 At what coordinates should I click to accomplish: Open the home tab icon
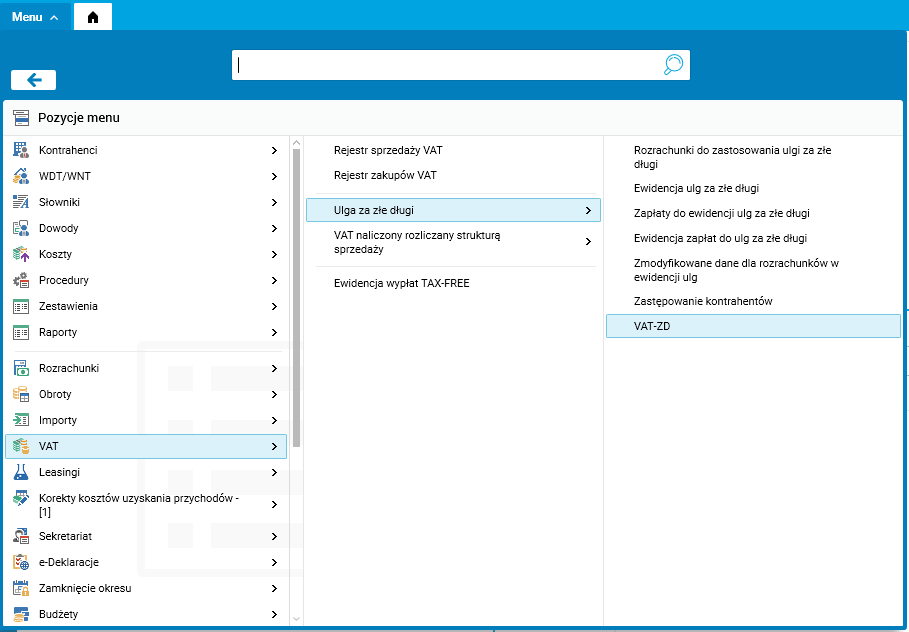pyautogui.click(x=93, y=17)
